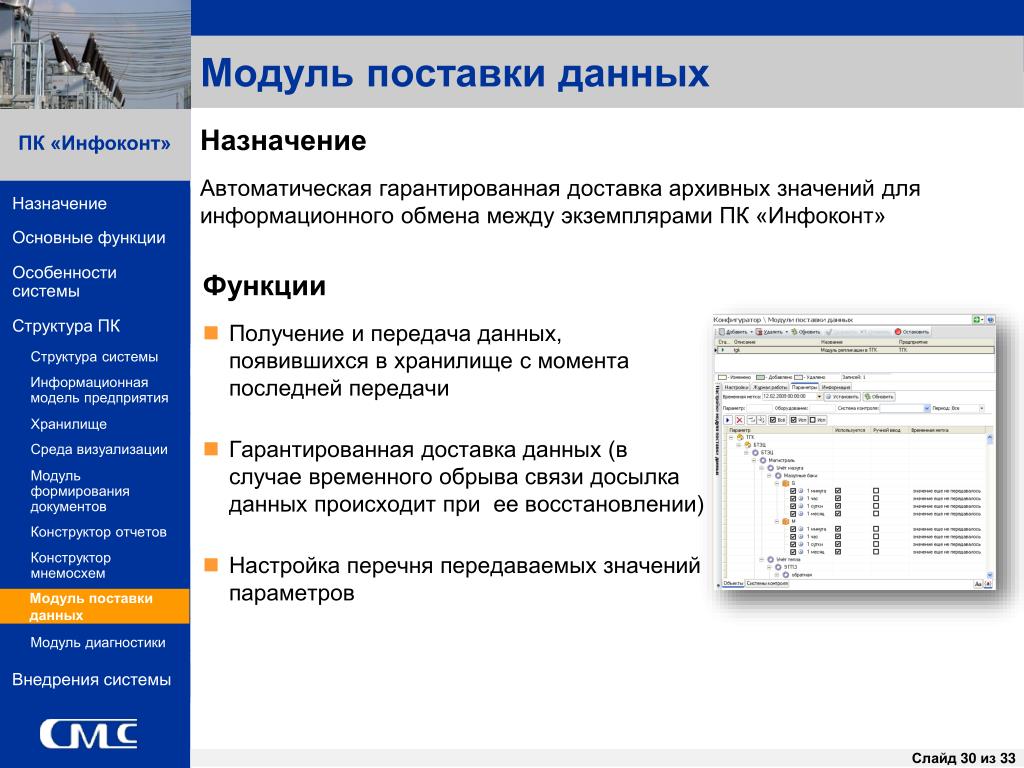Toggle Используется checkbox for М group's 1 месяц
1024x768 pixels.
pyautogui.click(x=838, y=552)
